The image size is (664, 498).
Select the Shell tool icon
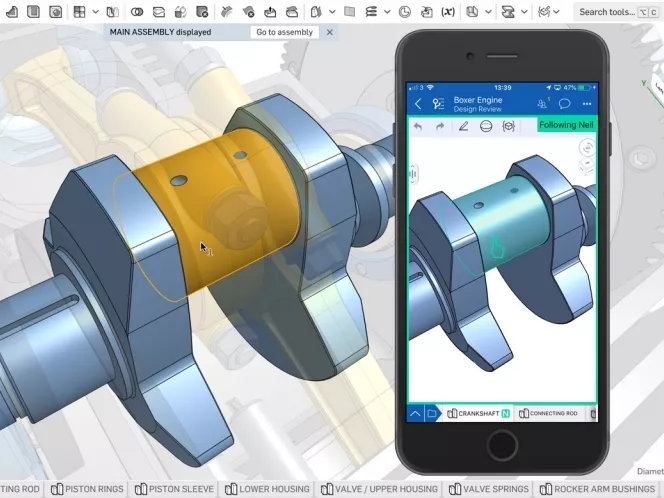click(x=33, y=12)
